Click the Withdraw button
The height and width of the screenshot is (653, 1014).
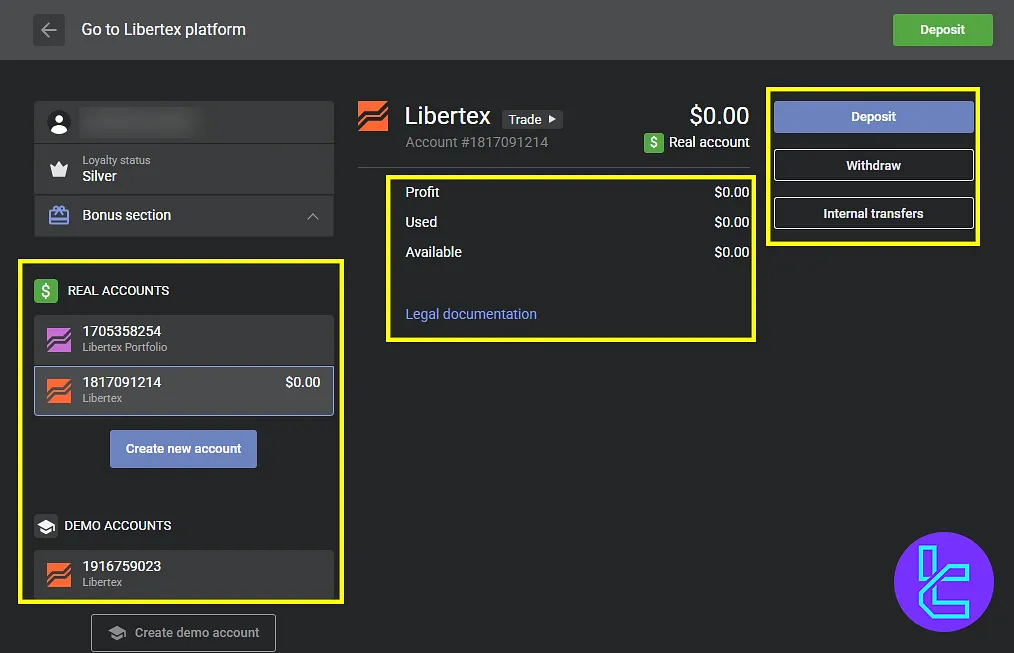(874, 166)
